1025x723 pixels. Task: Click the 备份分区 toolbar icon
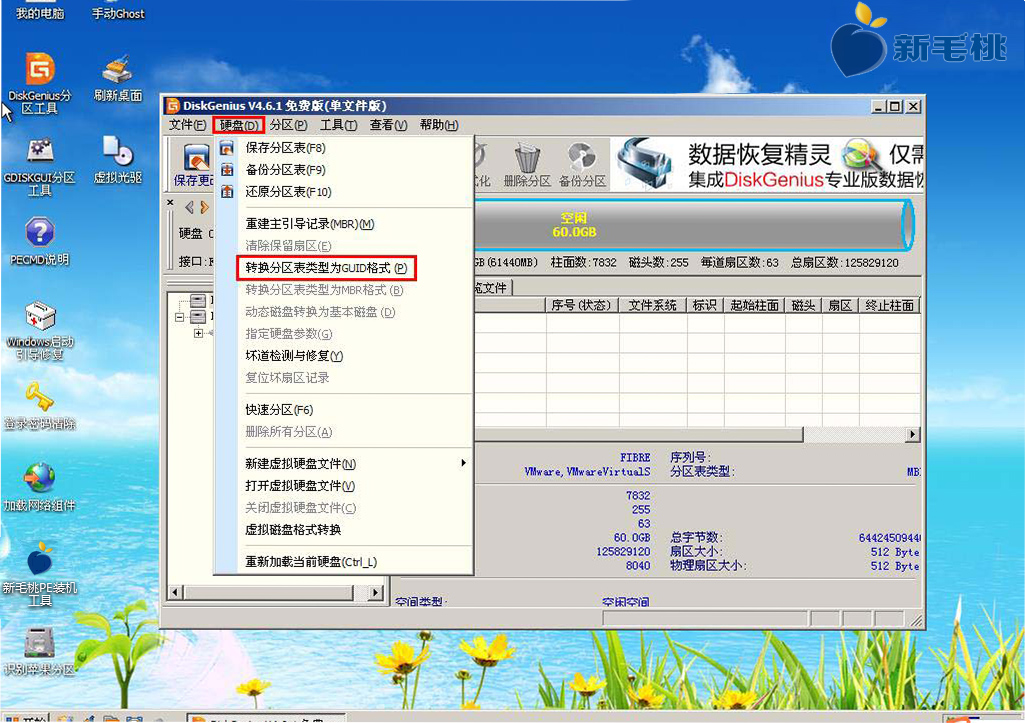[582, 165]
